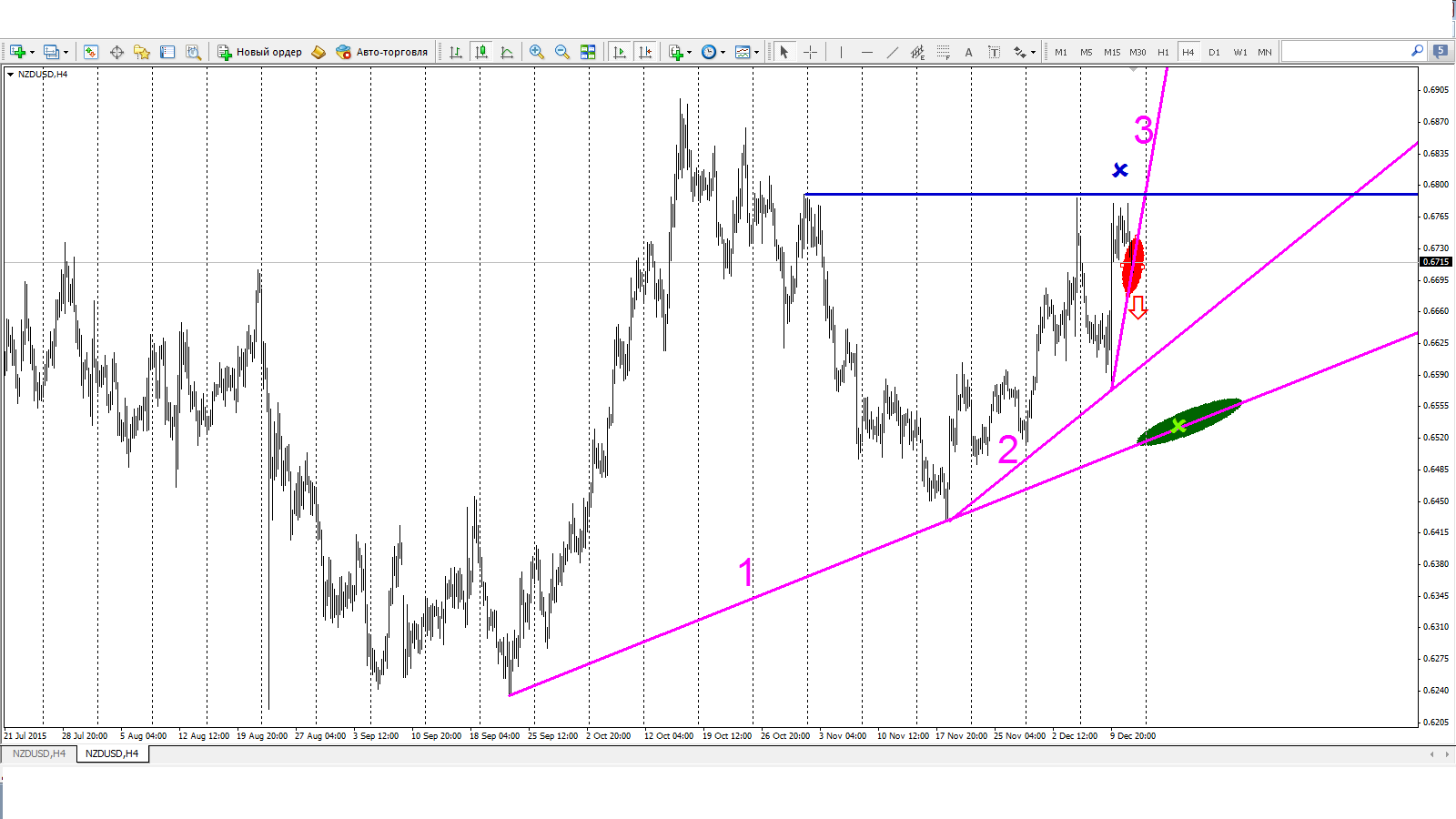Switch to MN timeframe
The width and height of the screenshot is (1456, 819).
1265,52
